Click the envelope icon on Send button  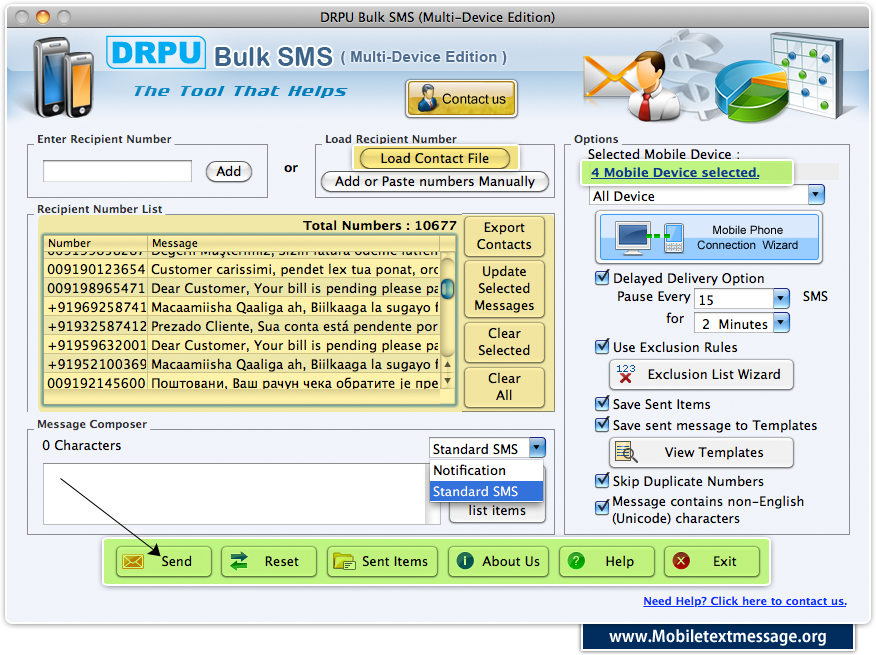[133, 561]
